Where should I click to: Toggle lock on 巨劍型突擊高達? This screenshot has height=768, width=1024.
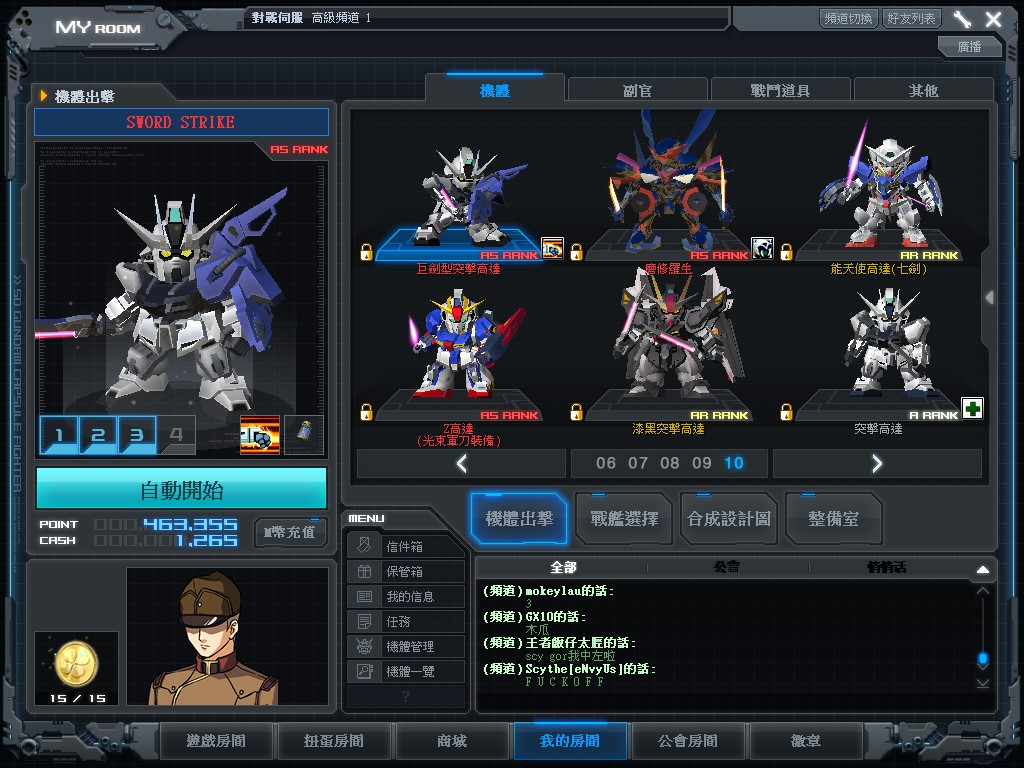pos(366,252)
